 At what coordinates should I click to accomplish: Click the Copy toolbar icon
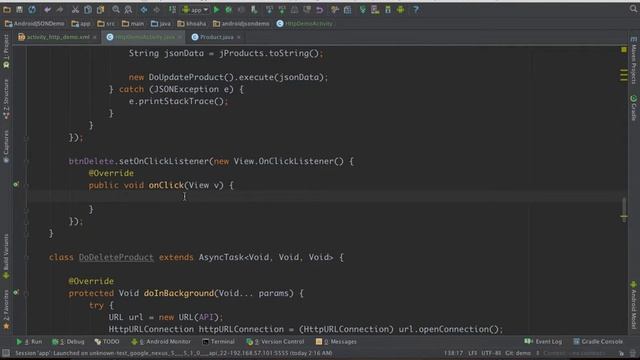(88, 9)
